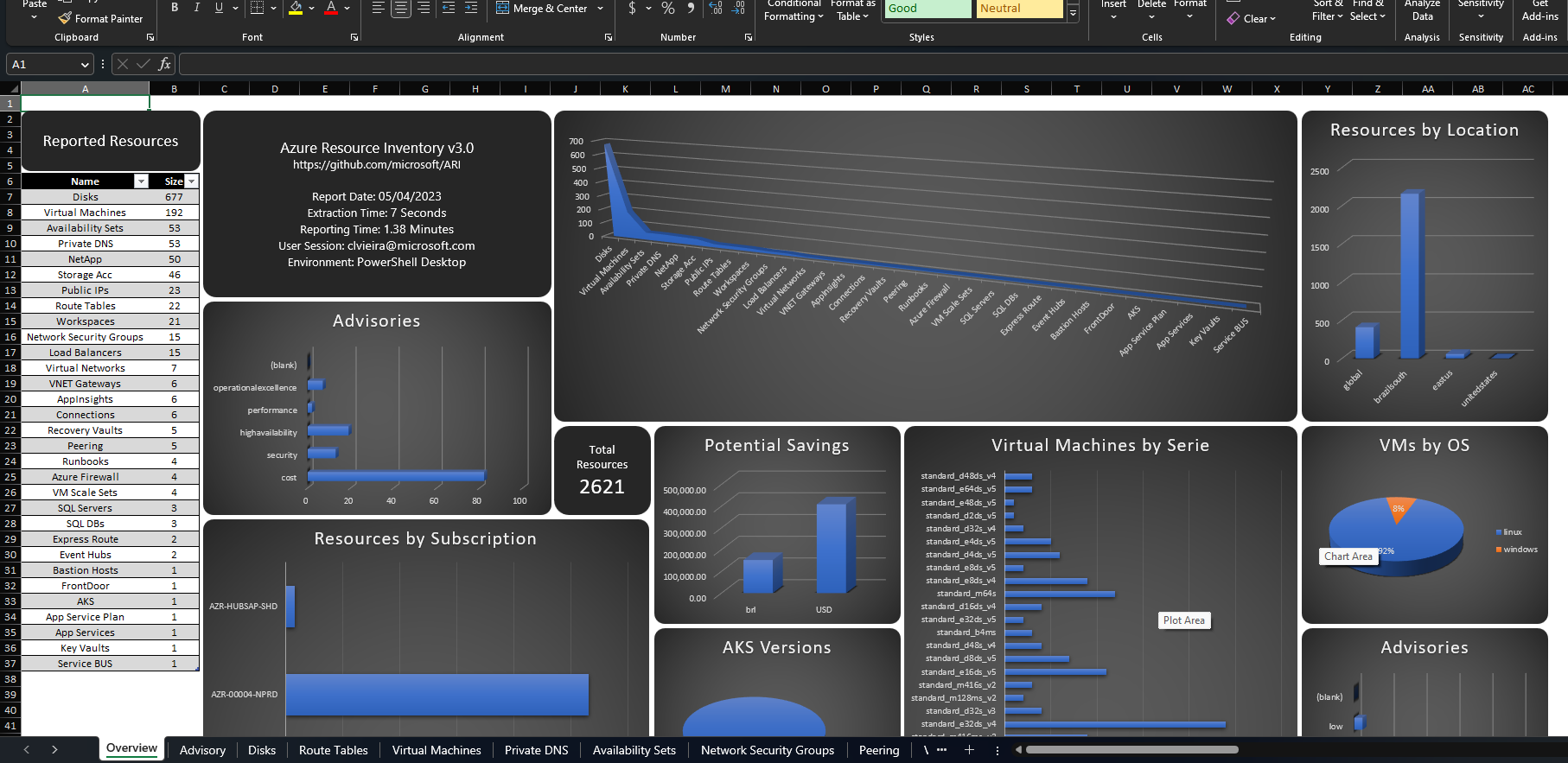Open Clipboard dialog launcher
The image size is (1568, 763).
[150, 37]
